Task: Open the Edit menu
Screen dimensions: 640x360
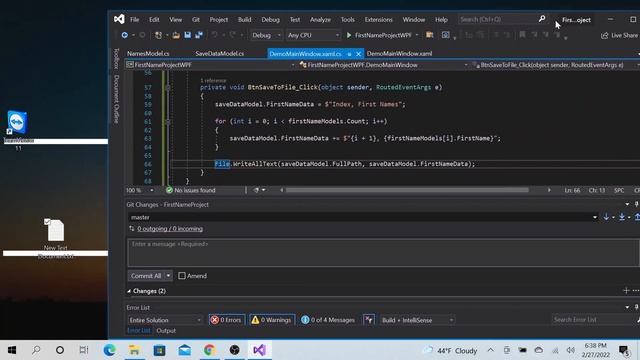Action: click(154, 20)
